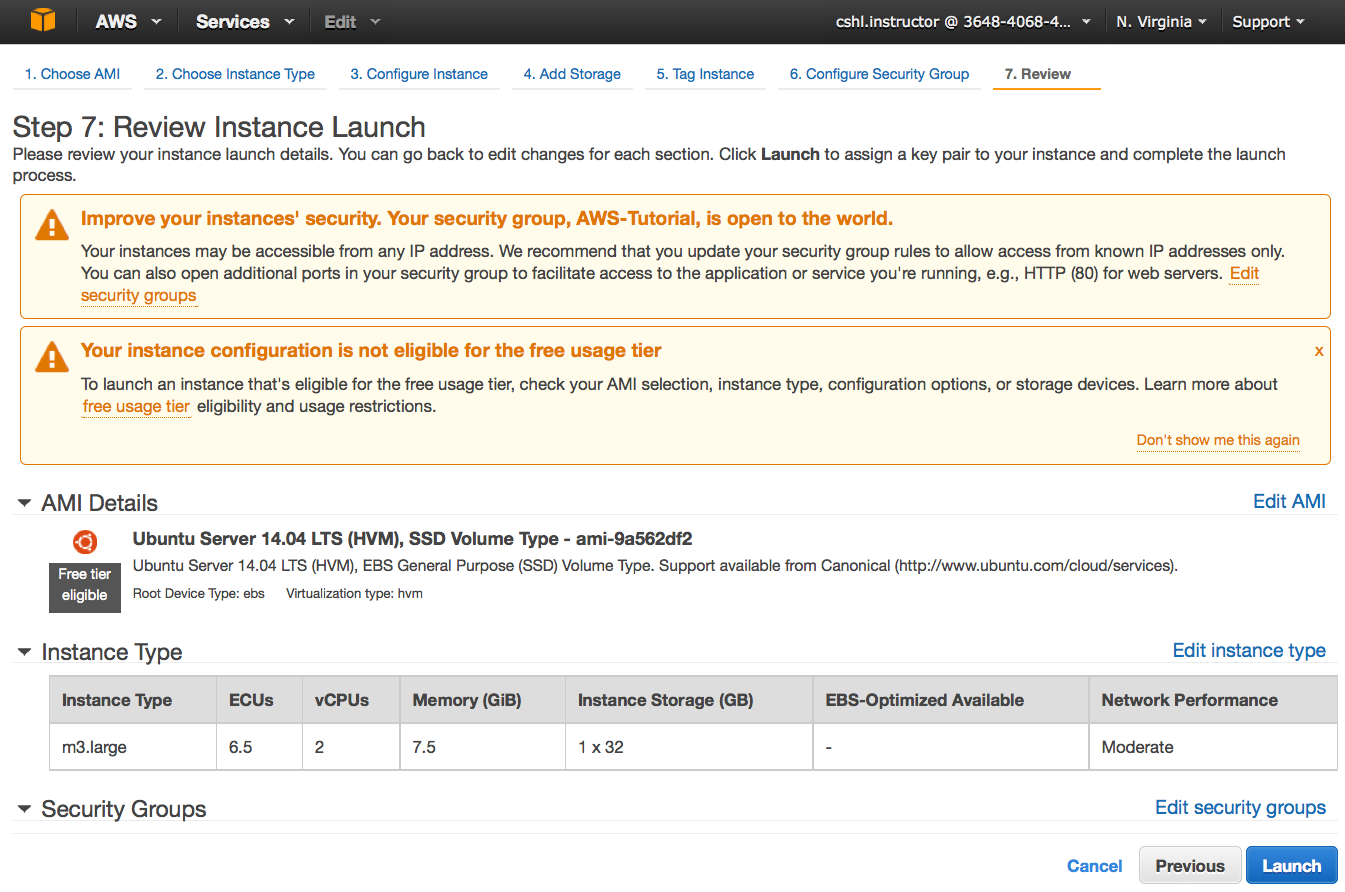
Task: Click the Step 7: Review Instance Launch heading
Action: (x=219, y=127)
